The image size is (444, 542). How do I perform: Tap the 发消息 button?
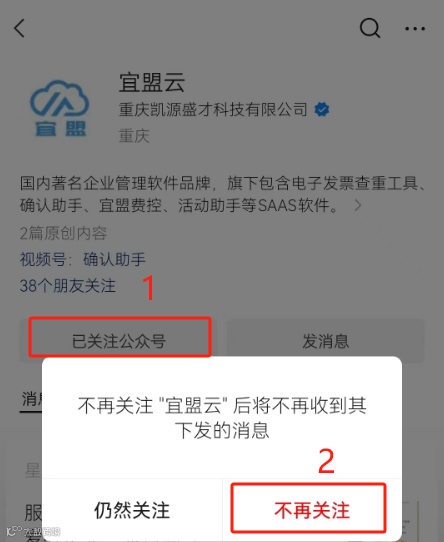point(325,341)
